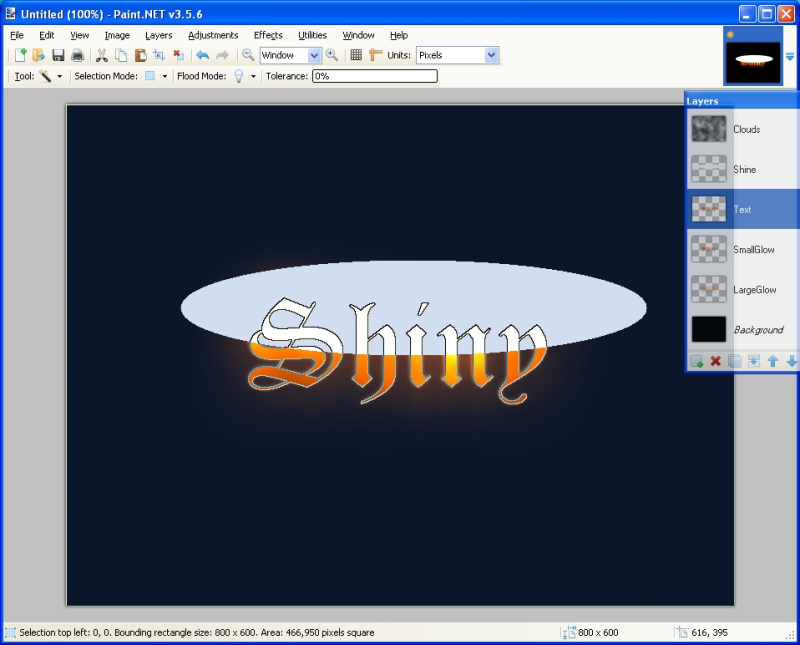
Task: Open the Flood Mode dropdown
Action: click(x=253, y=76)
